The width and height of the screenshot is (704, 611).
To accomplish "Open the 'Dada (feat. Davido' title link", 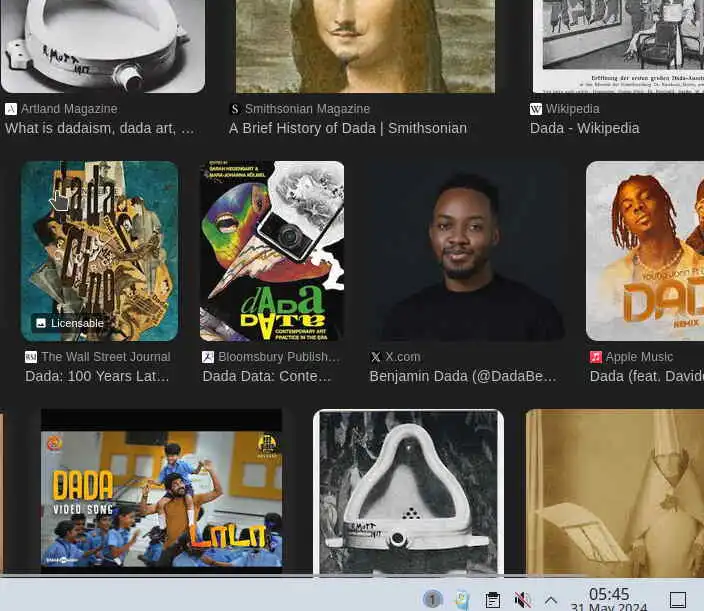I will point(647,376).
